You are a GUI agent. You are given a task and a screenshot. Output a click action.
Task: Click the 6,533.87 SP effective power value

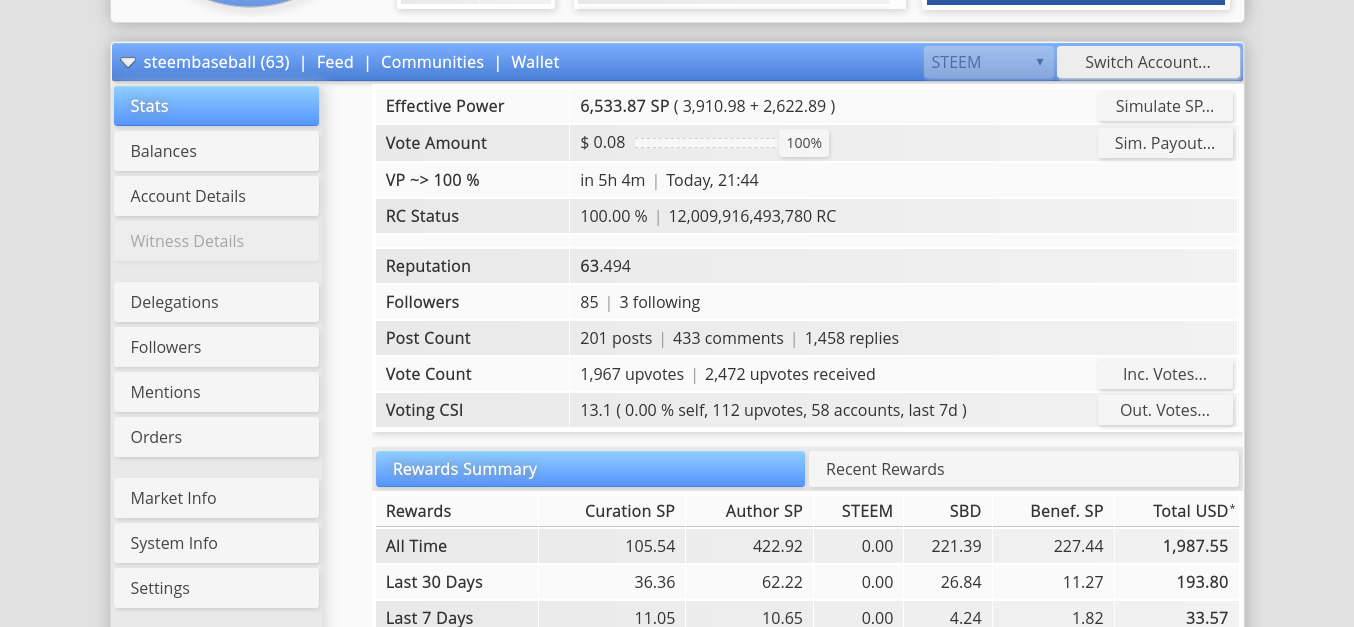[x=624, y=106]
